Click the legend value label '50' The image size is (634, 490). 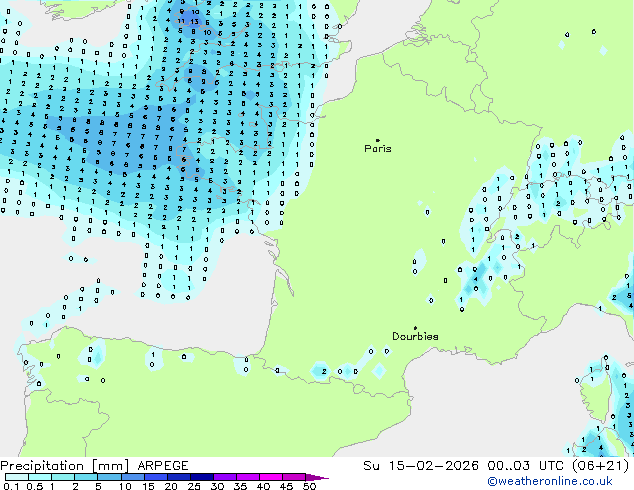click(310, 486)
